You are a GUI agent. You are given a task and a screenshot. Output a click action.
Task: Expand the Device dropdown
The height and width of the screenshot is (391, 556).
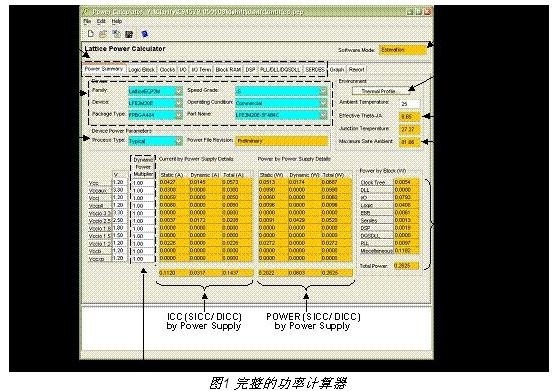(x=179, y=103)
